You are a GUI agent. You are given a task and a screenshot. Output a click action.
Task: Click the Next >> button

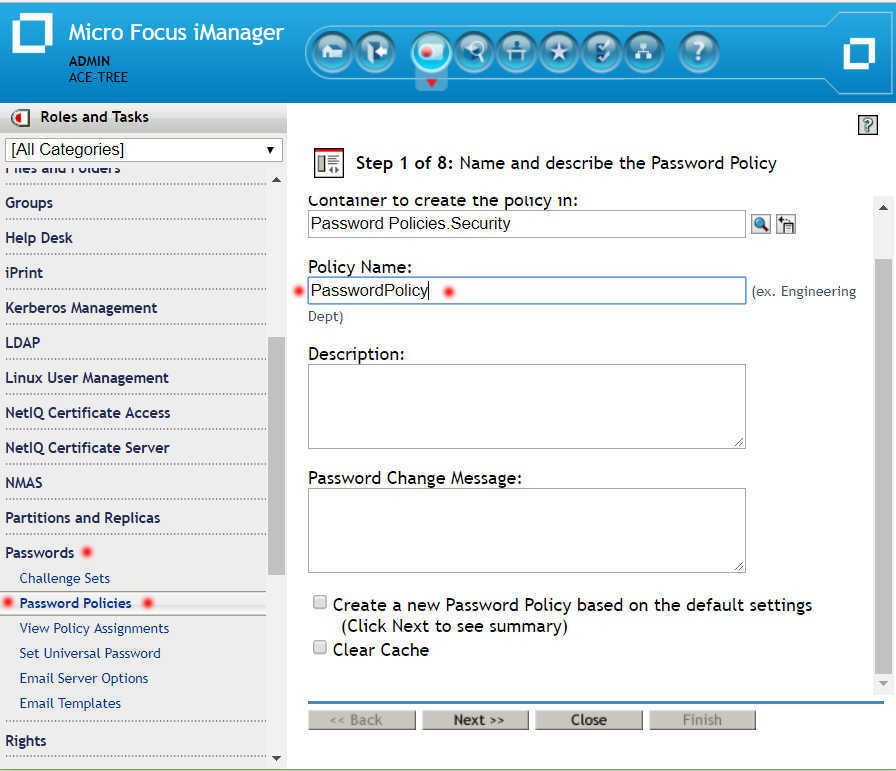pos(475,720)
